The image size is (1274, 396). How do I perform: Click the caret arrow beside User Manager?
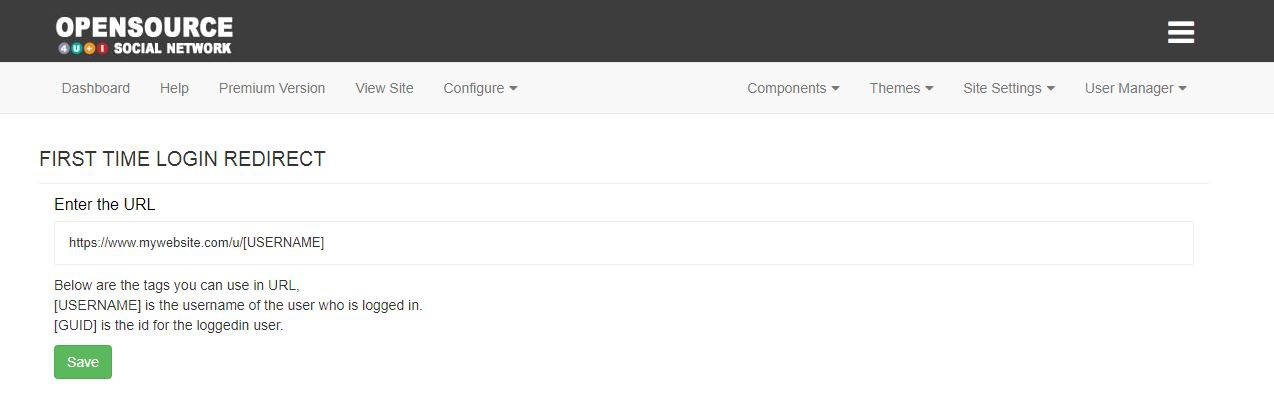(1182, 88)
